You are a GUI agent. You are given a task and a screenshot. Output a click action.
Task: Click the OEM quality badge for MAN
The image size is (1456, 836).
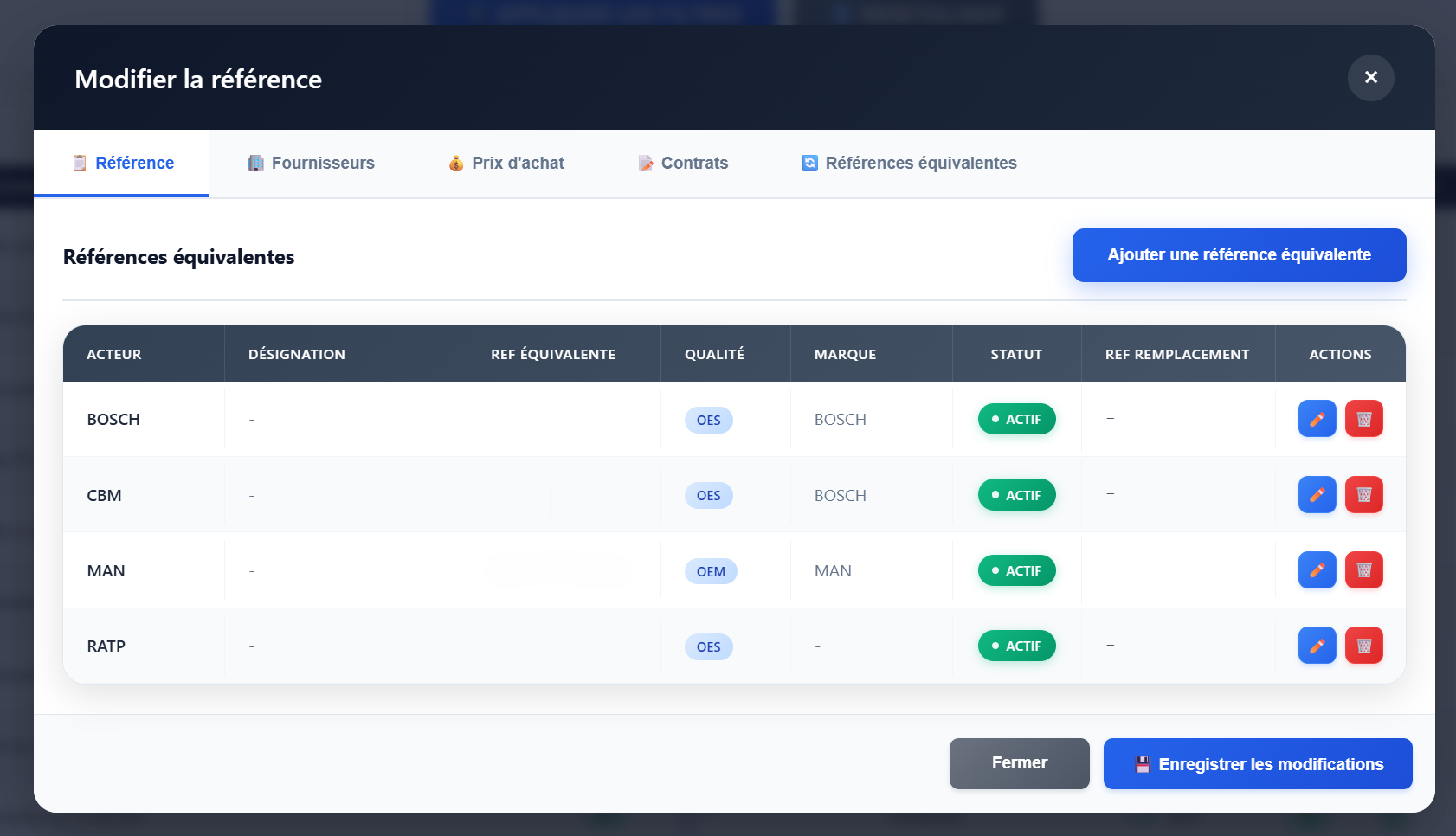pyautogui.click(x=711, y=572)
